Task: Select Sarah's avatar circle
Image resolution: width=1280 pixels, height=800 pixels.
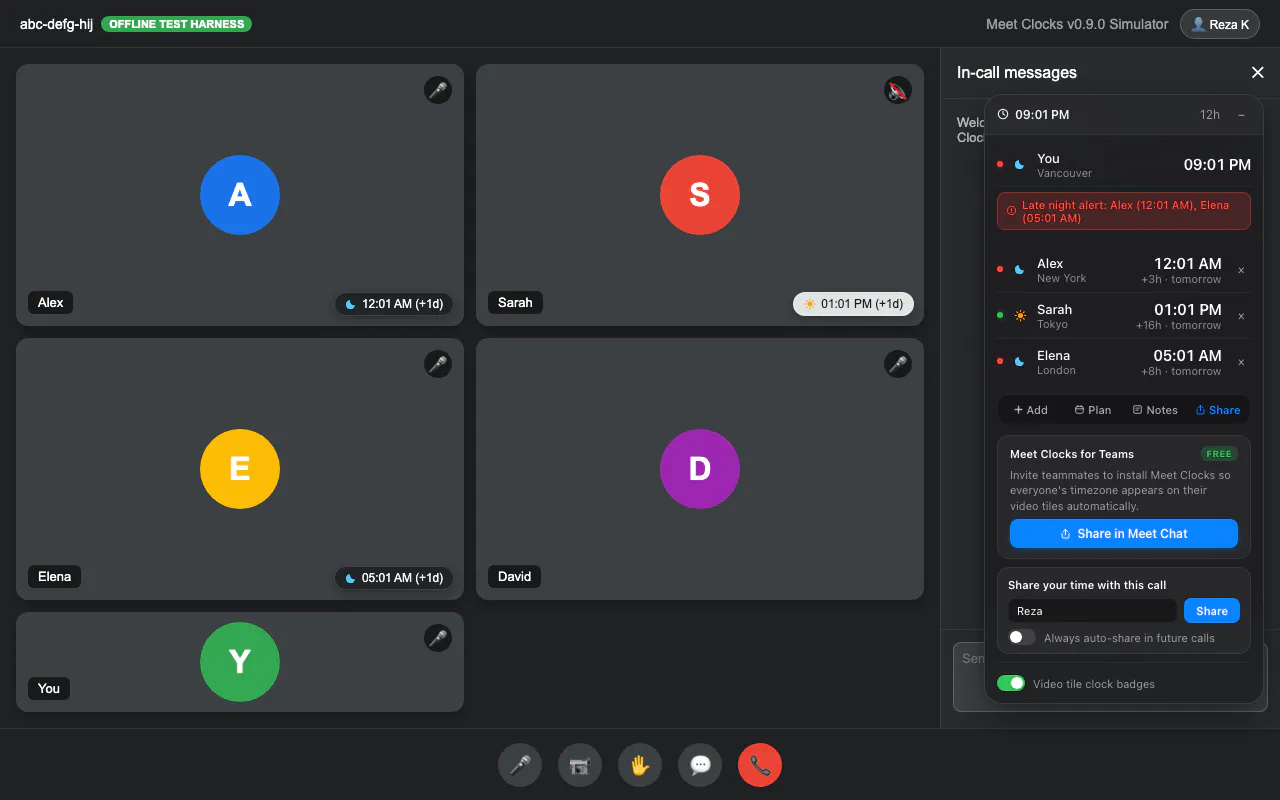Action: click(700, 195)
